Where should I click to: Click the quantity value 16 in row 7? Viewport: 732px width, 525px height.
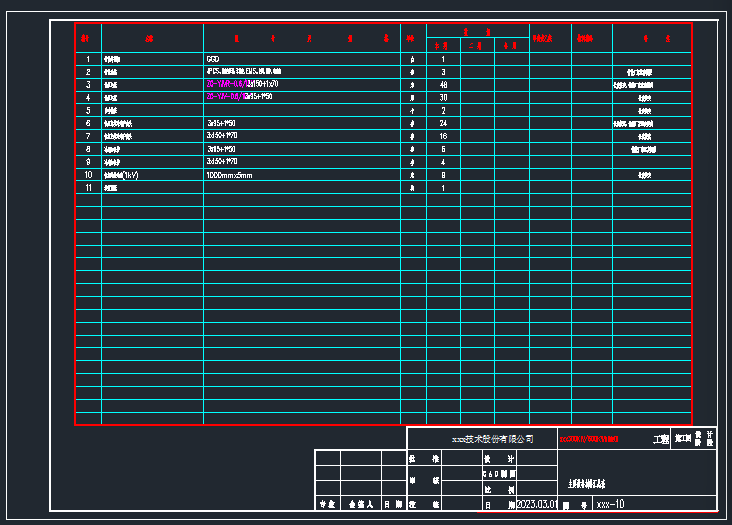(x=443, y=136)
